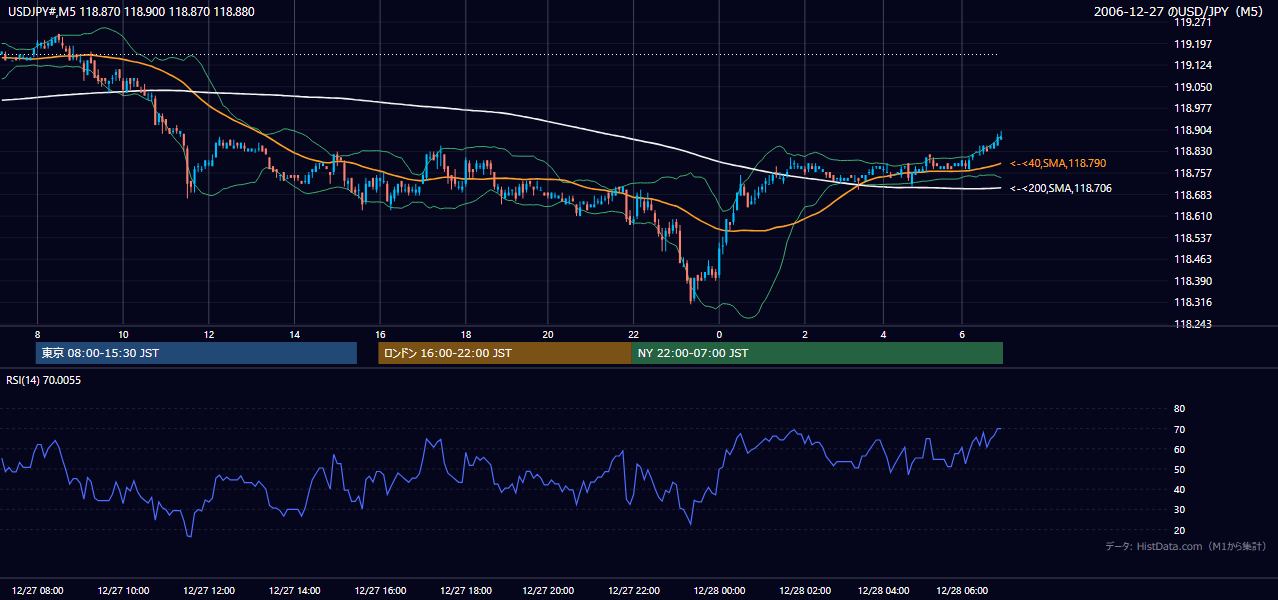Click the 119.050 price axis label

click(1192, 87)
